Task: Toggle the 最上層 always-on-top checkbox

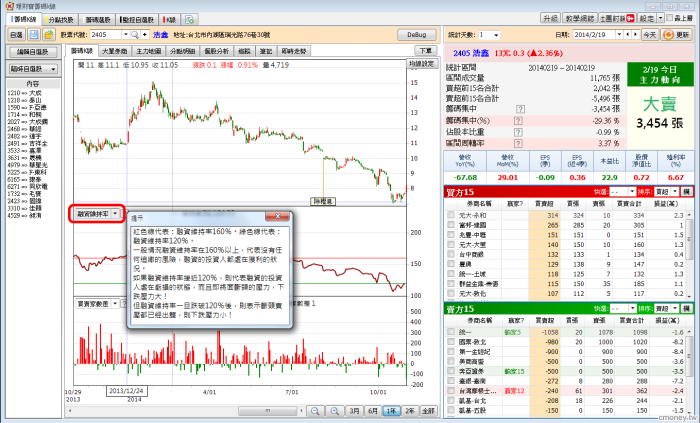Action: click(670, 18)
